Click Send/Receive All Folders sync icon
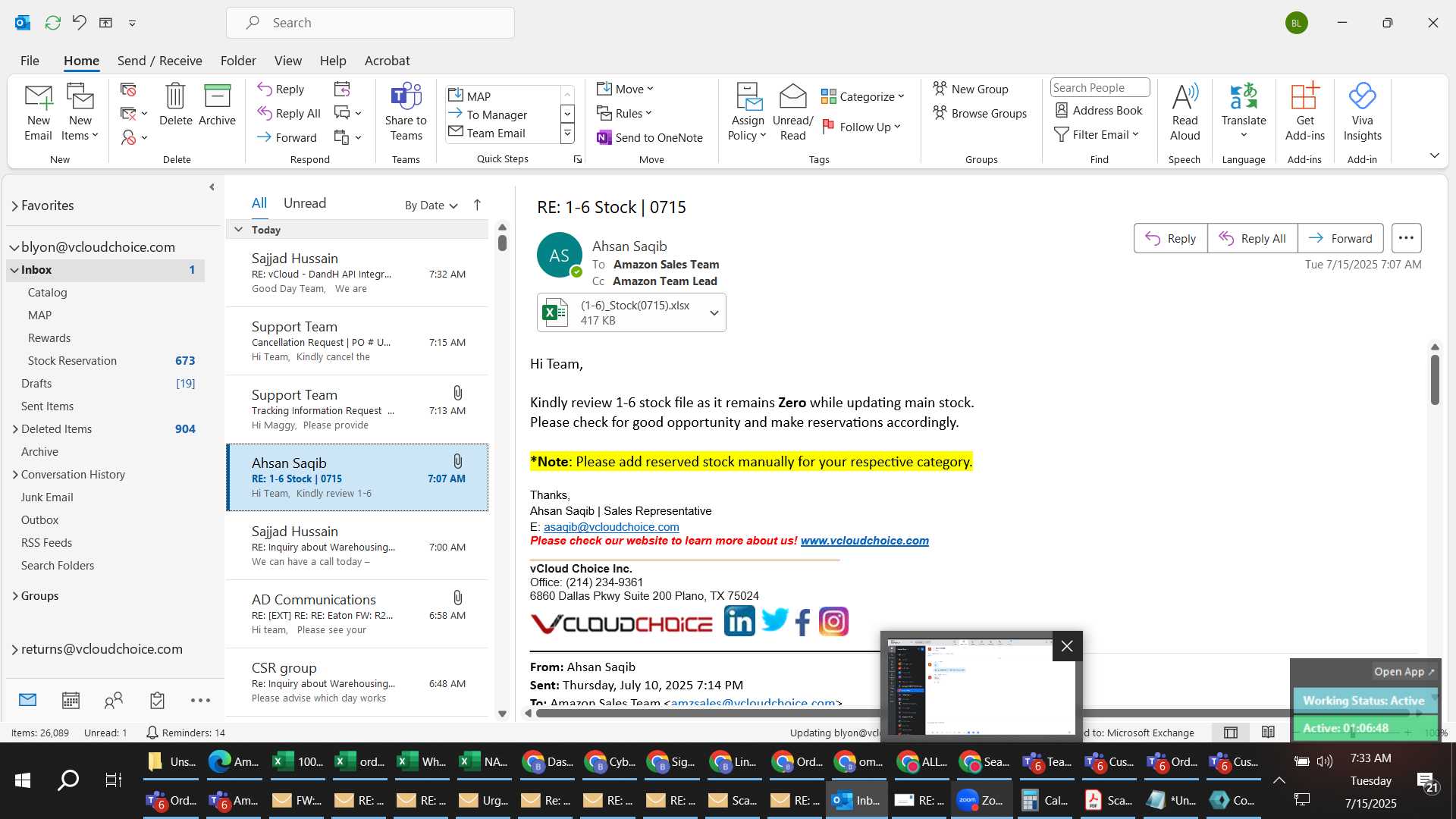The image size is (1456, 819). (x=52, y=23)
